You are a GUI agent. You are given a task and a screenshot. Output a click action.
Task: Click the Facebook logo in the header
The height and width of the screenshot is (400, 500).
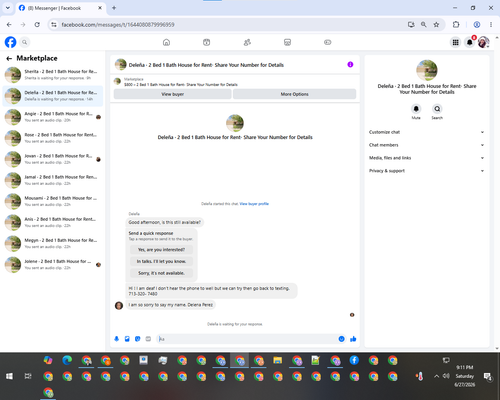[x=10, y=42]
